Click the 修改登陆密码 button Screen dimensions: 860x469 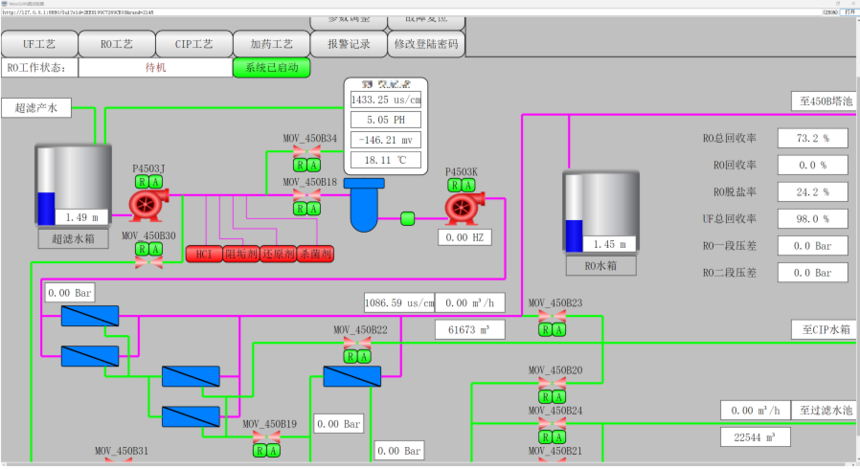[x=426, y=44]
